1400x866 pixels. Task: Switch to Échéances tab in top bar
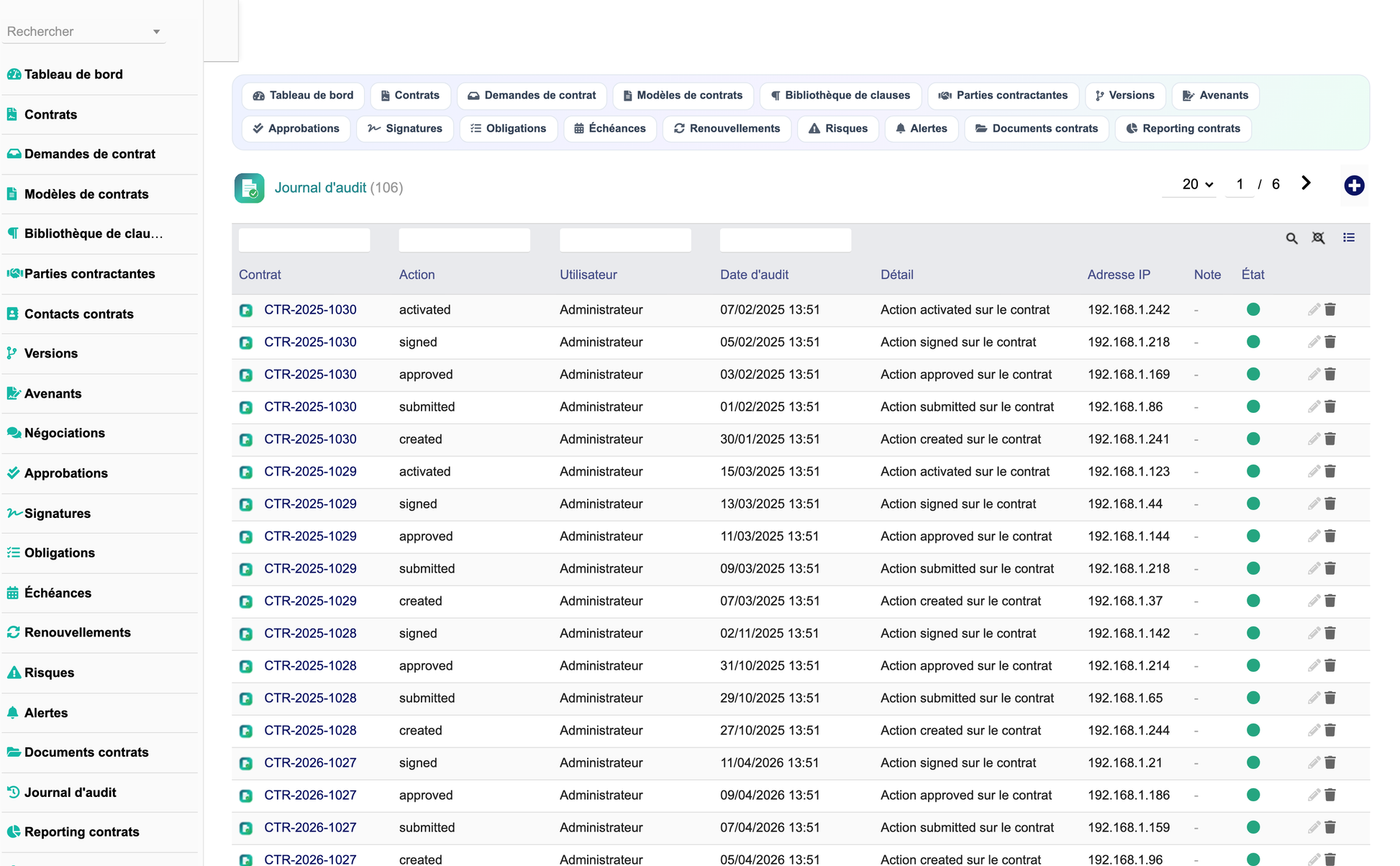[x=610, y=128]
